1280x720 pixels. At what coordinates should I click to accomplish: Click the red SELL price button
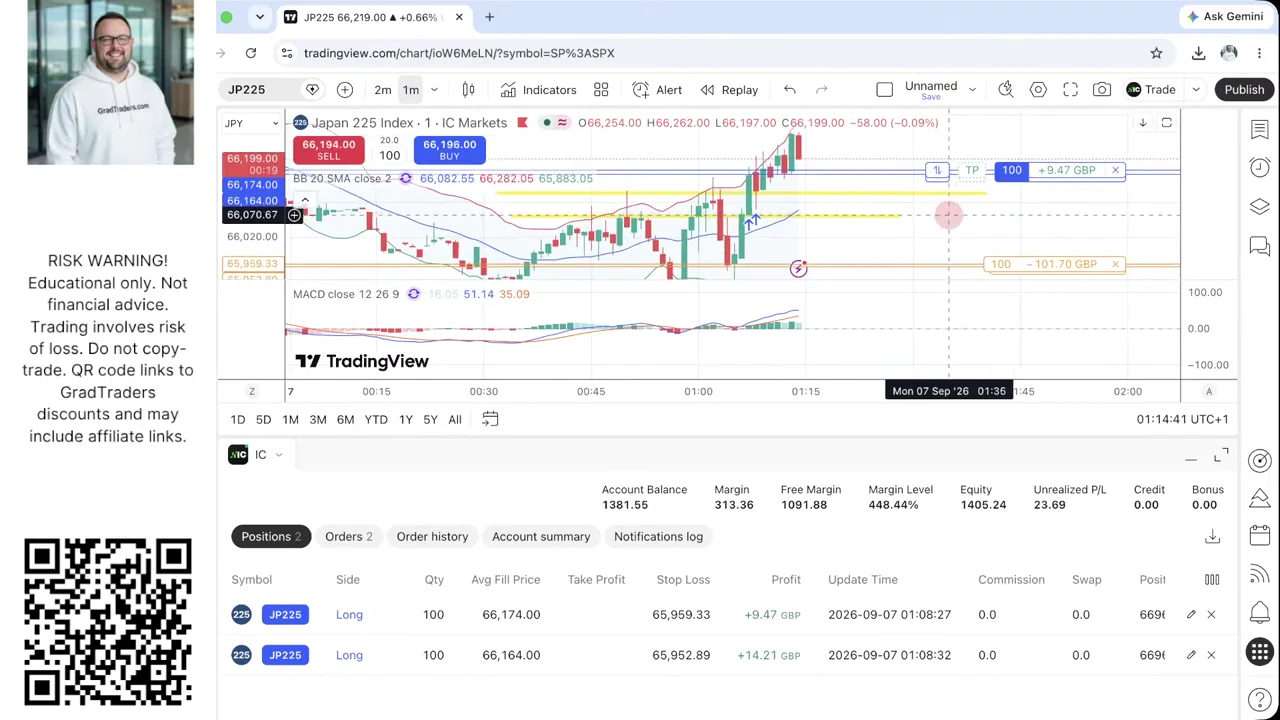(328, 151)
